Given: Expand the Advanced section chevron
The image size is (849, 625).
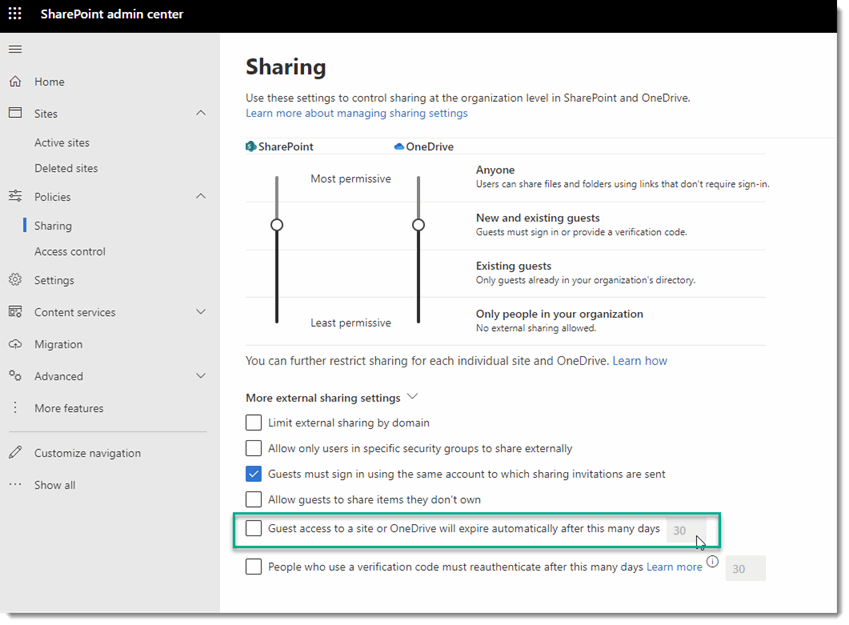Looking at the screenshot, I should point(201,376).
